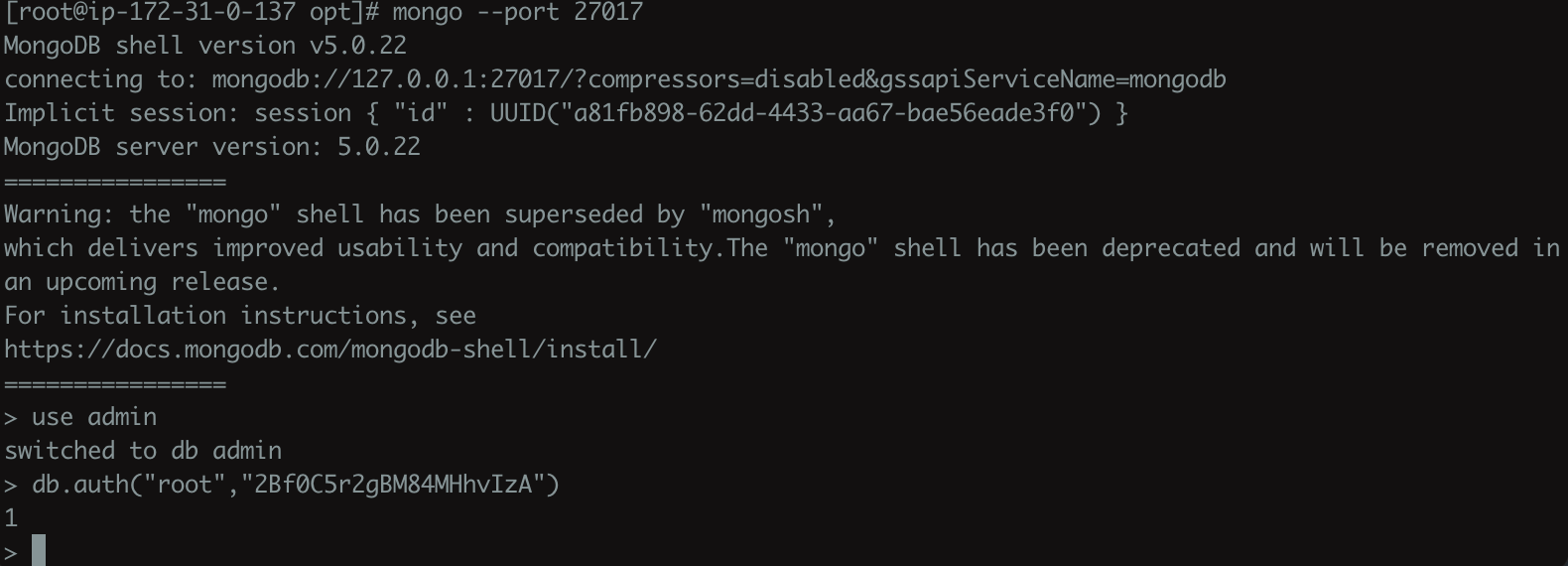Image resolution: width=1568 pixels, height=566 pixels.
Task: Click the first equals-sign separator line
Action: pyautogui.click(x=115, y=182)
